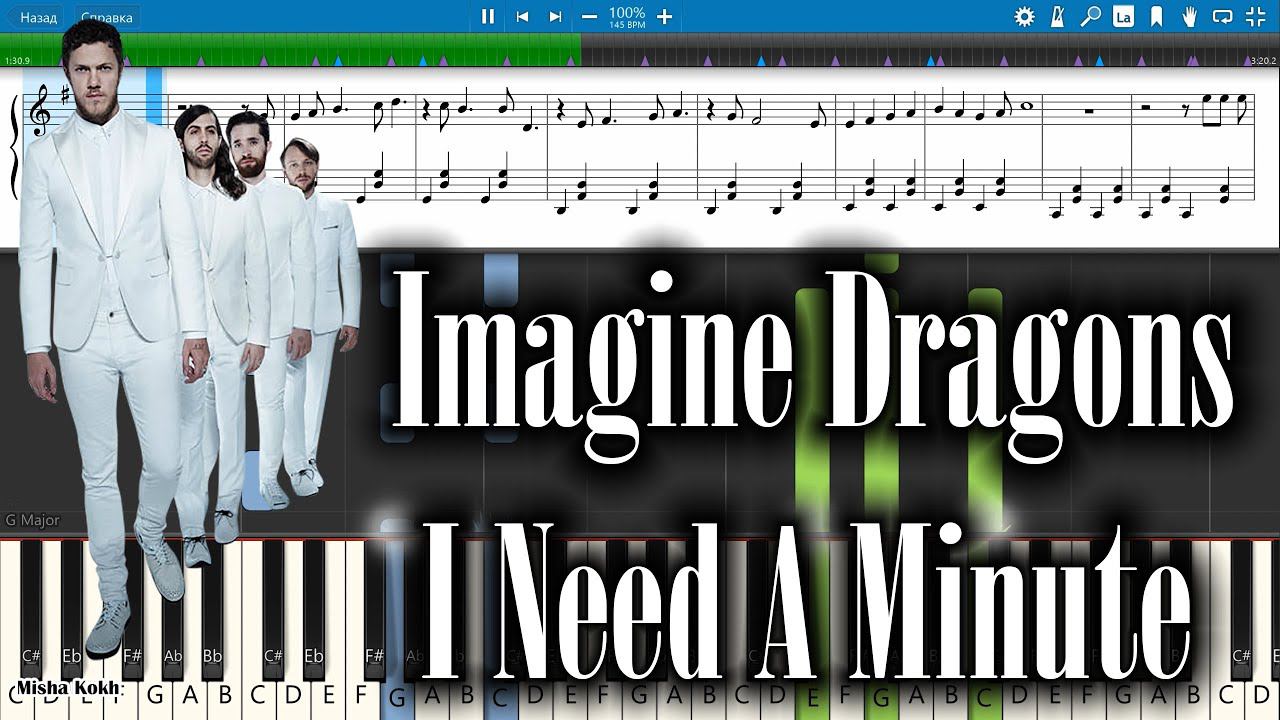Click the 100% 145 BPM speed readout
The image size is (1280, 720).
pos(627,17)
